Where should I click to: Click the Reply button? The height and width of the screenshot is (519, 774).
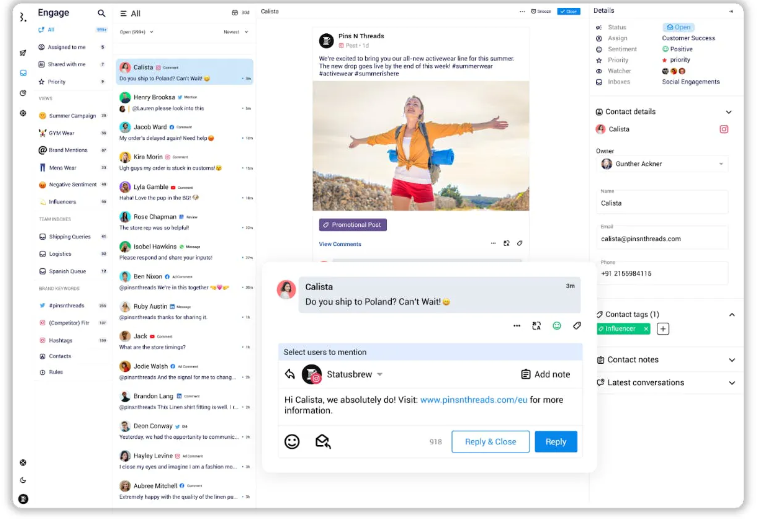pos(556,442)
